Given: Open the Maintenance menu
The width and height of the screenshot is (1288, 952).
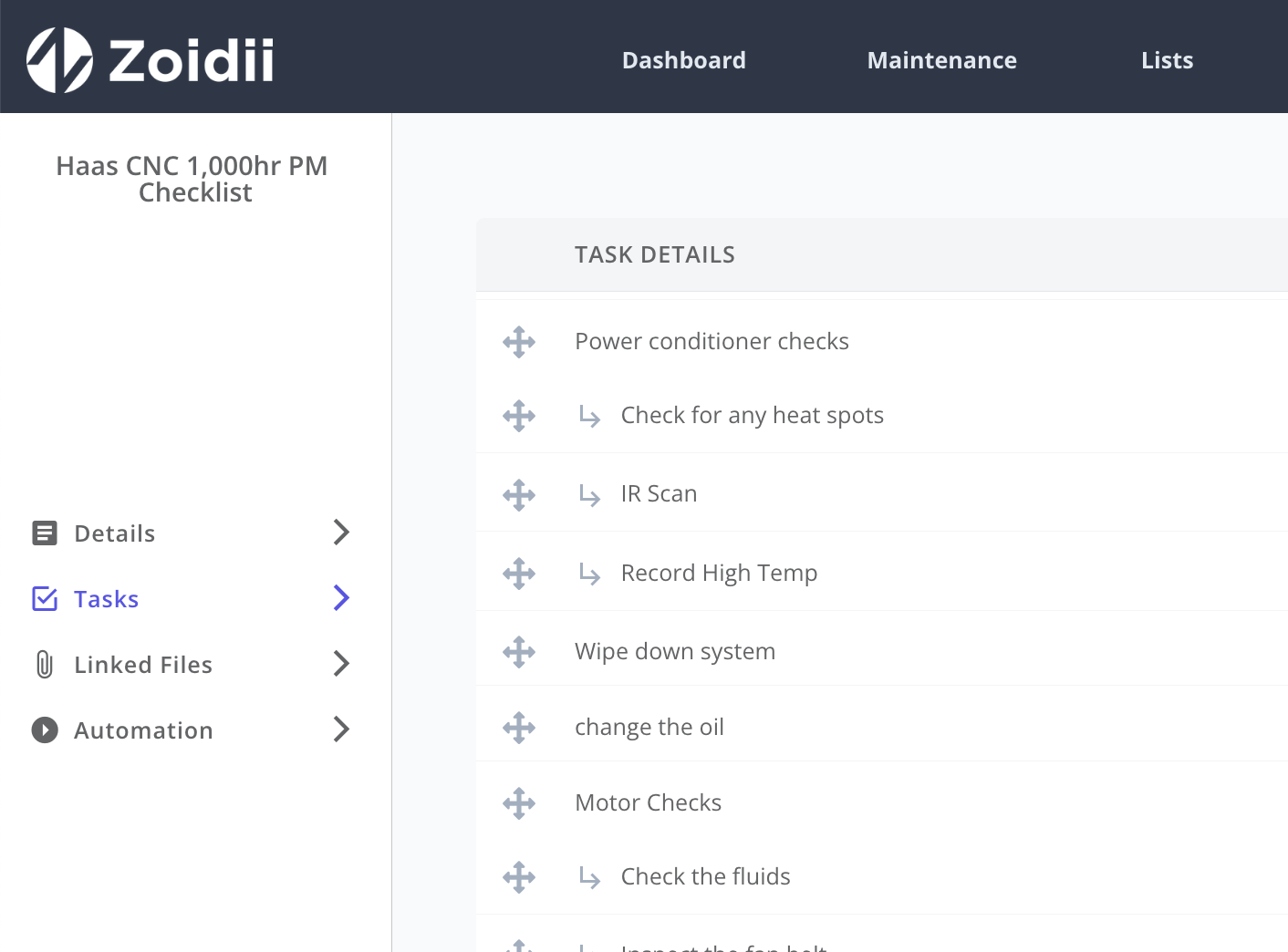Looking at the screenshot, I should 942,60.
